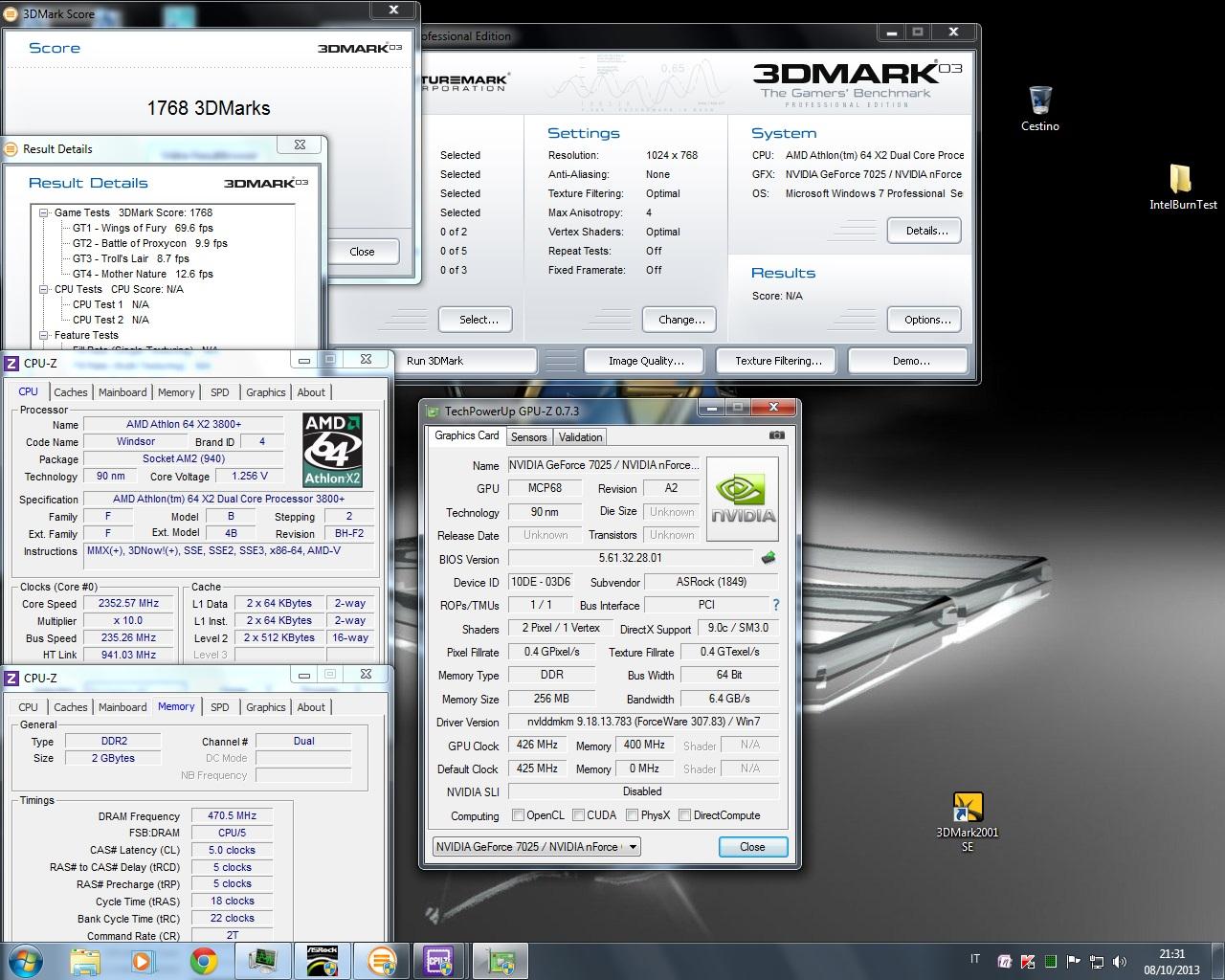Click the Show desktop strip at taskbar end
Screen dimensions: 1225x980
point(1217,961)
